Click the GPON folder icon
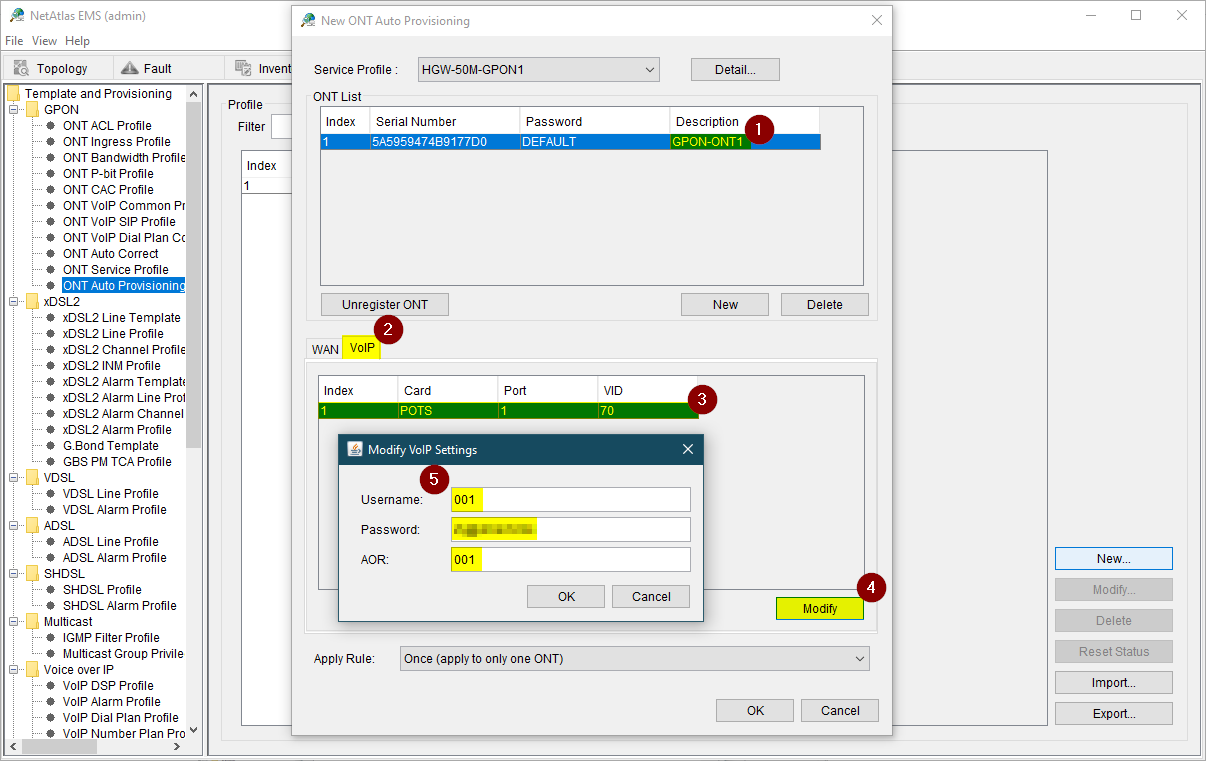1206x761 pixels. click(33, 110)
